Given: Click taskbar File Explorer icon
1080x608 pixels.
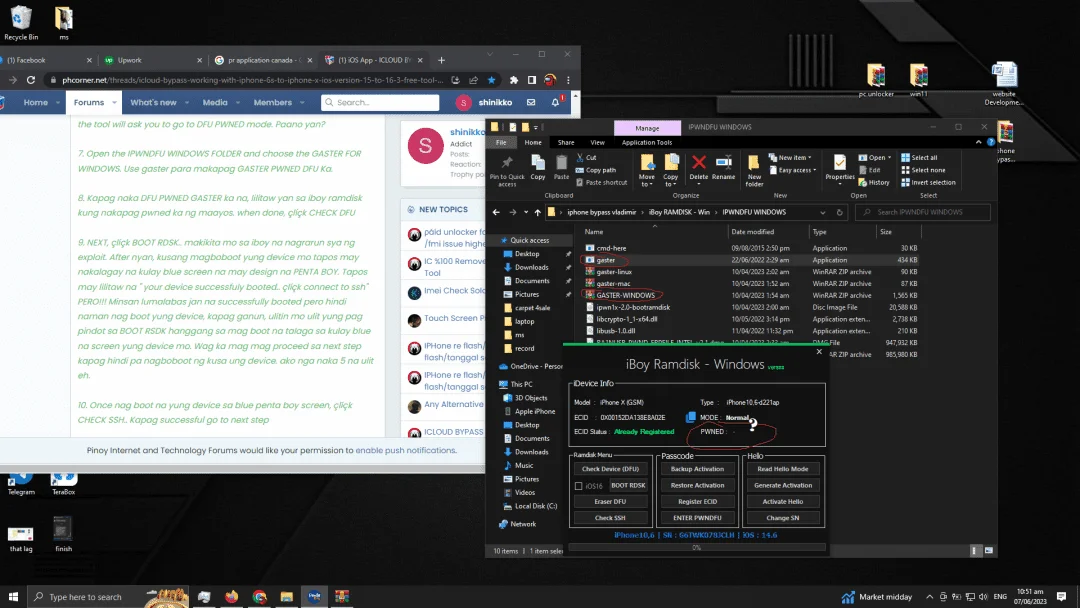Looking at the screenshot, I should (x=287, y=596).
